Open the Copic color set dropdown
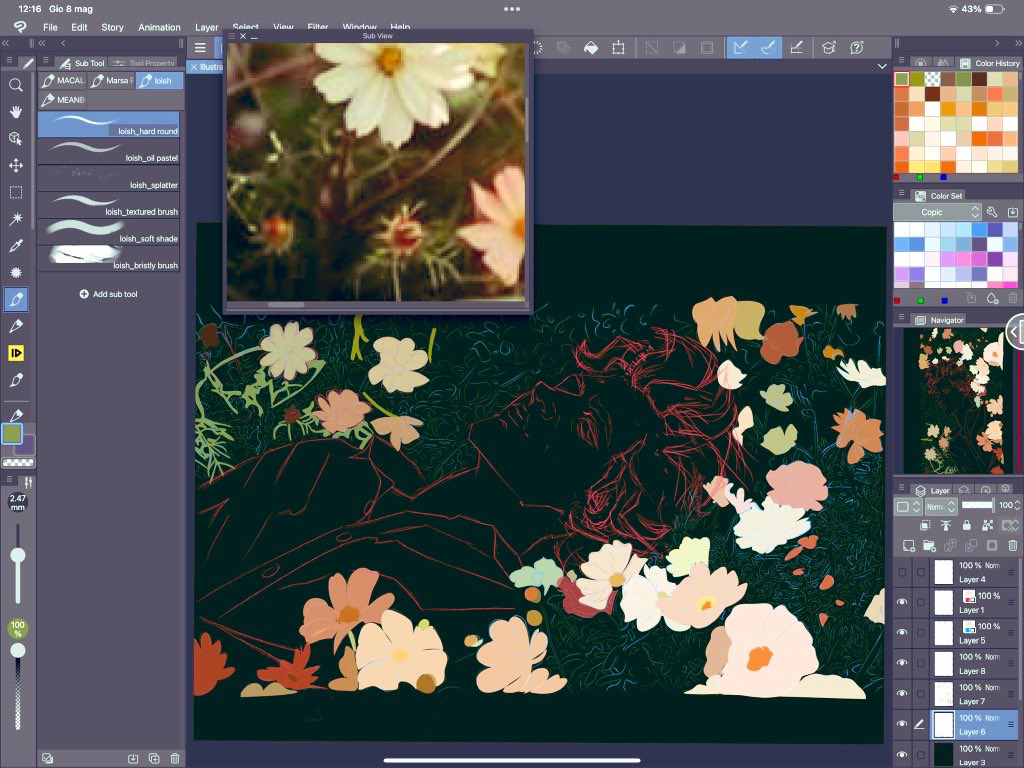Viewport: 1024px width, 768px height. [x=937, y=212]
